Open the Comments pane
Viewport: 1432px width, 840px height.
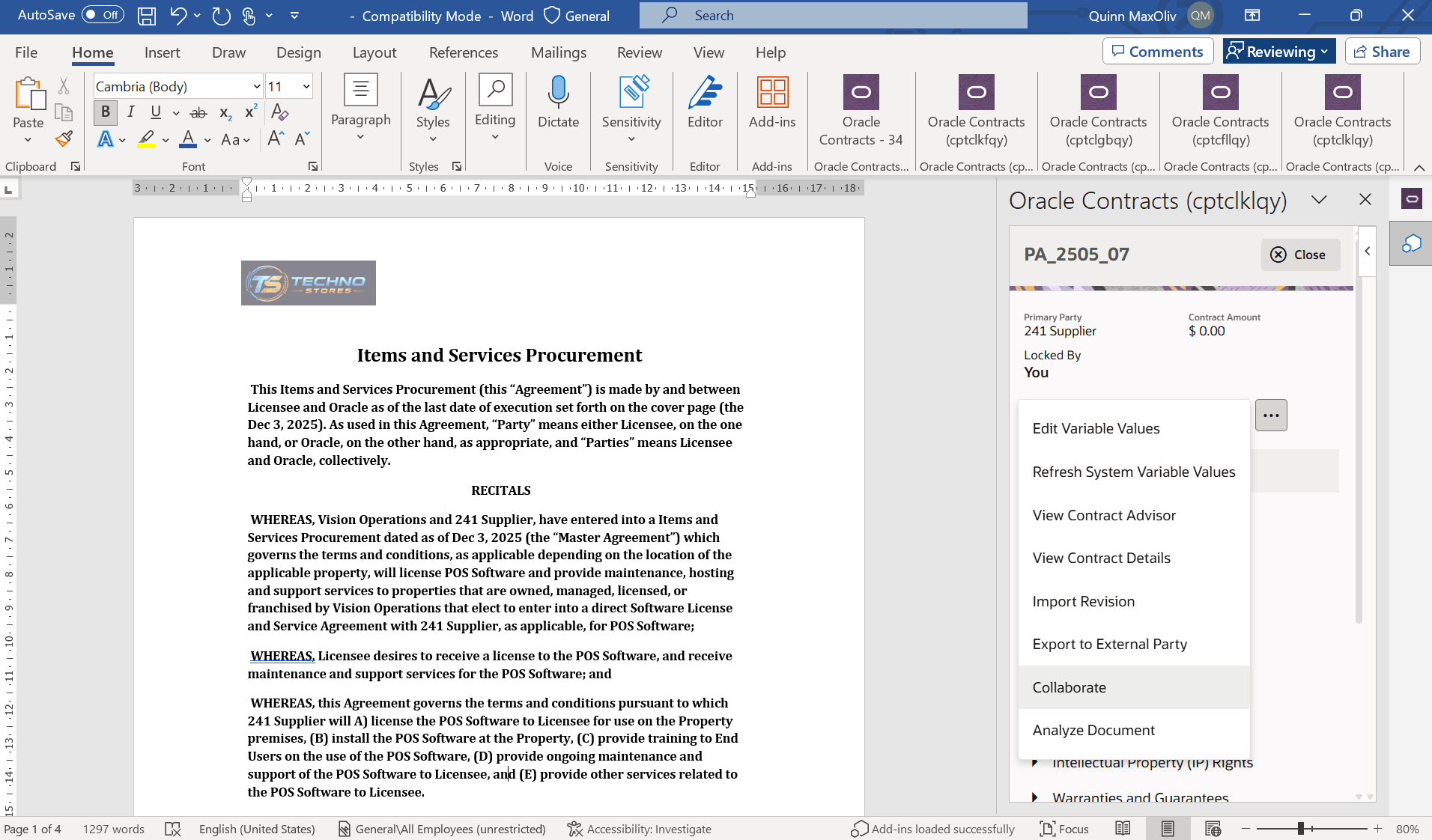tap(1157, 52)
